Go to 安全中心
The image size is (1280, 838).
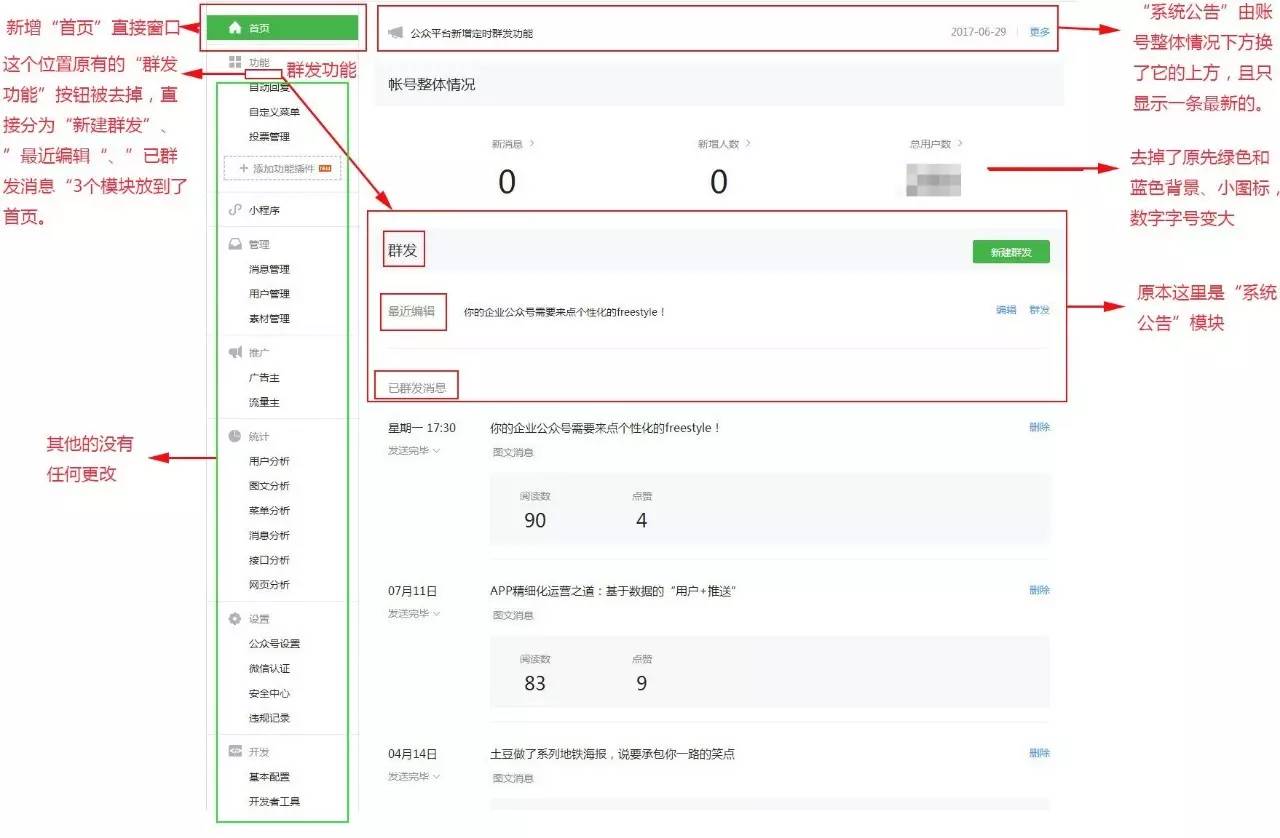[269, 694]
